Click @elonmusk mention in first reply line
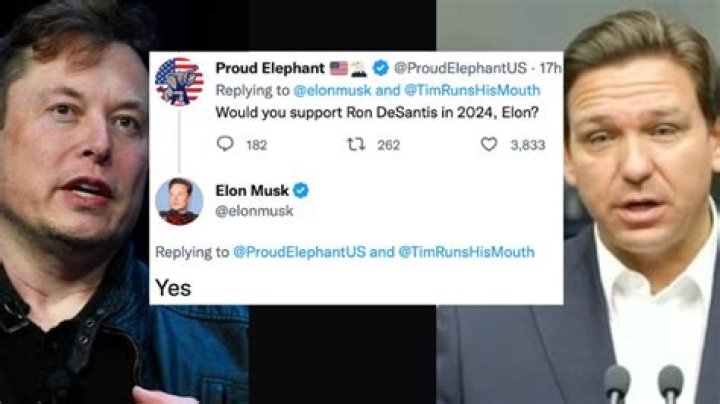The width and height of the screenshot is (720, 404). click(323, 90)
